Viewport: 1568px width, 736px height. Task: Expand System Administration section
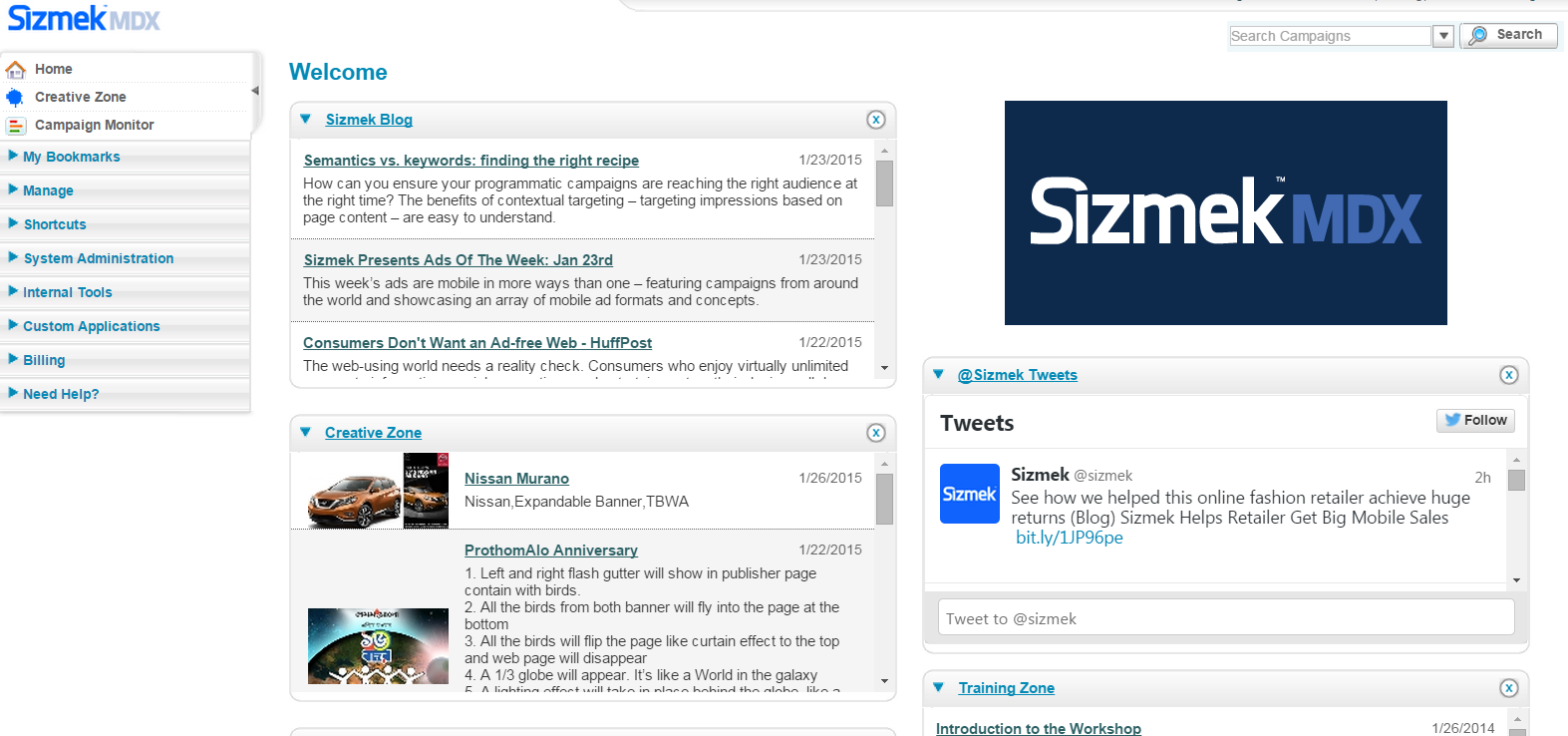(98, 258)
